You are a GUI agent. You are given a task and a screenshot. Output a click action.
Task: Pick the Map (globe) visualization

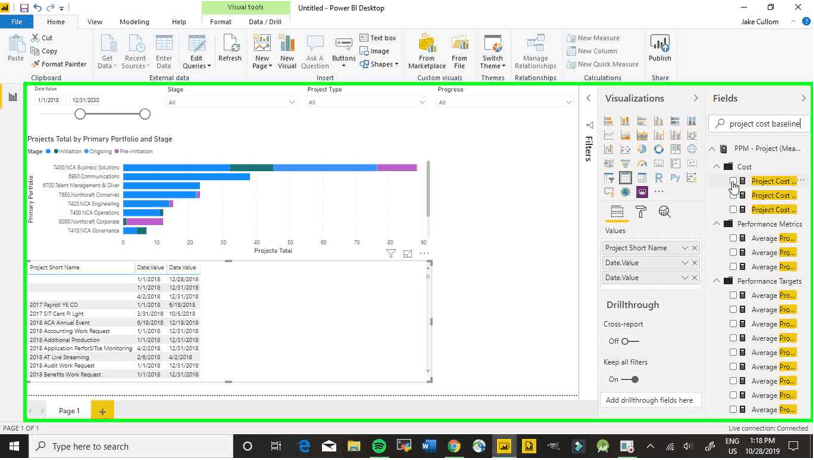pos(691,149)
